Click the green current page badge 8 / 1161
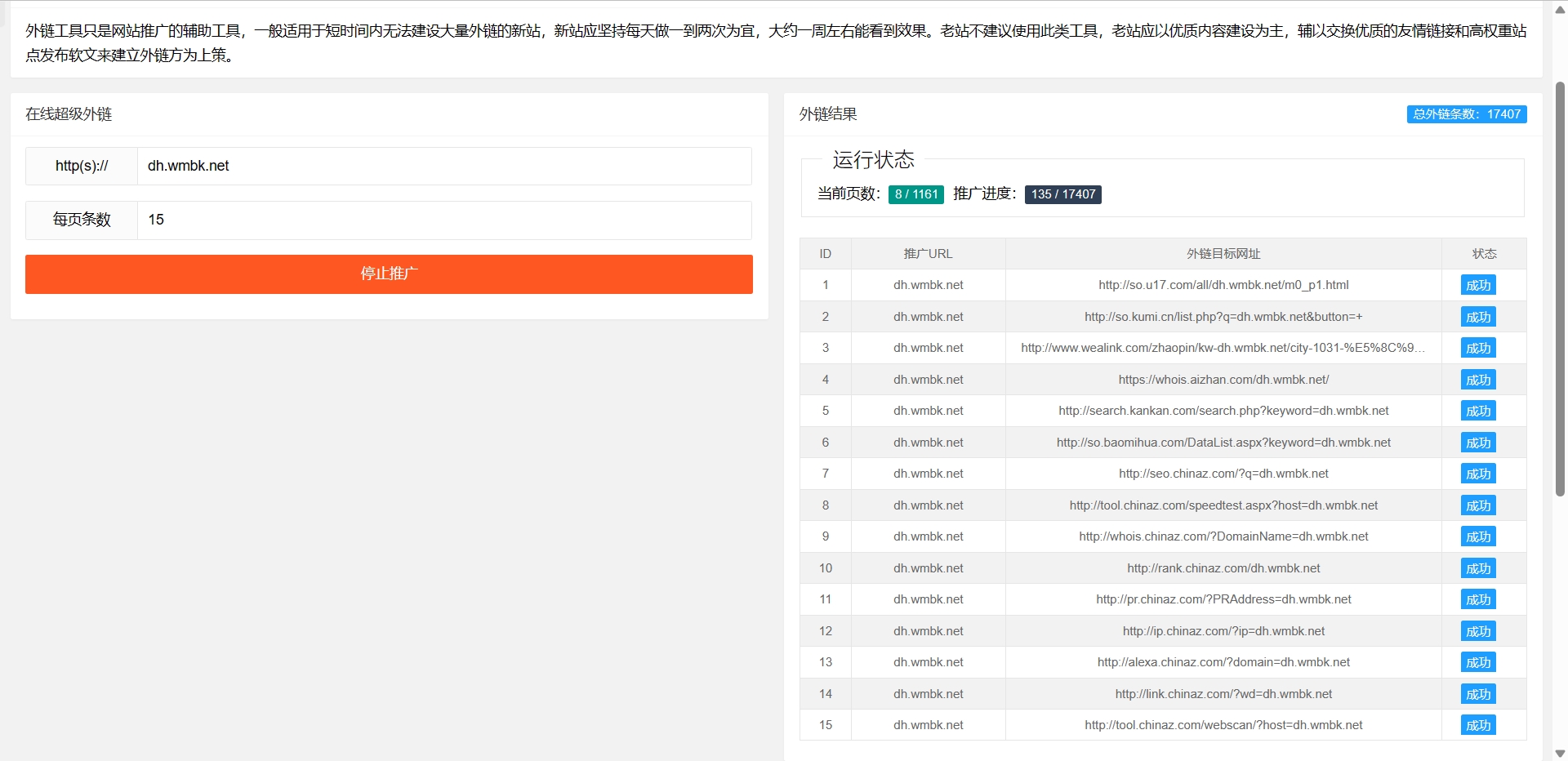The image size is (1568, 761). click(x=915, y=194)
